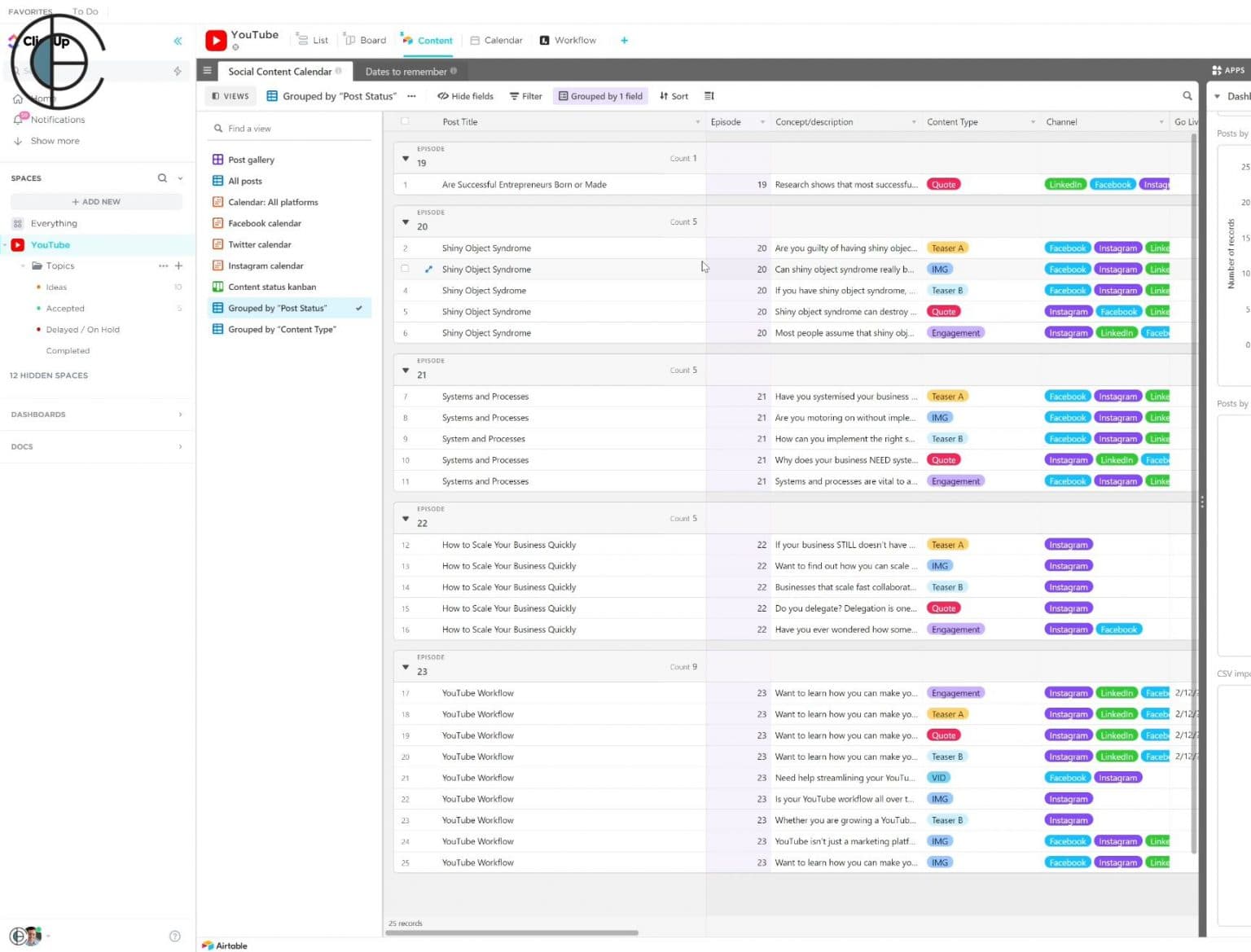
Task: Open the Sort menu
Action: [x=674, y=95]
